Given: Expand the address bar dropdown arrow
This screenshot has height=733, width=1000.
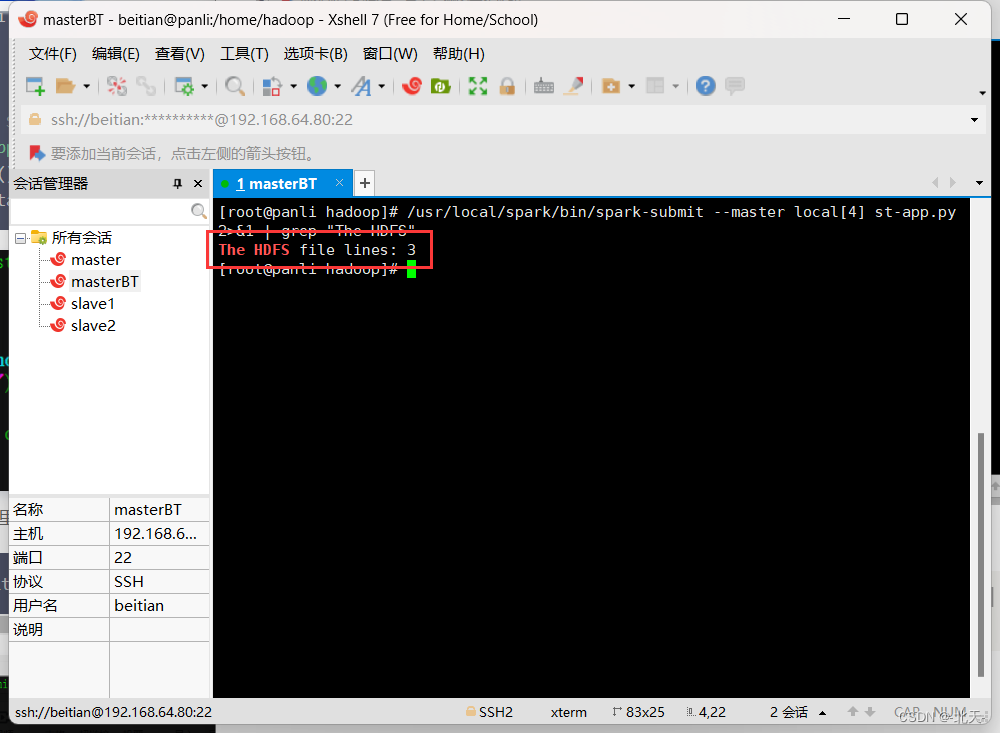Looking at the screenshot, I should point(974,120).
